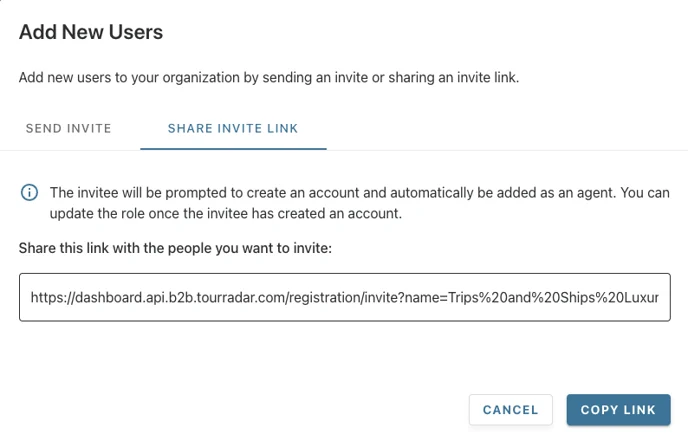Dismiss the dialog with Cancel button
Screen dimensions: 688x441
[x=510, y=410]
